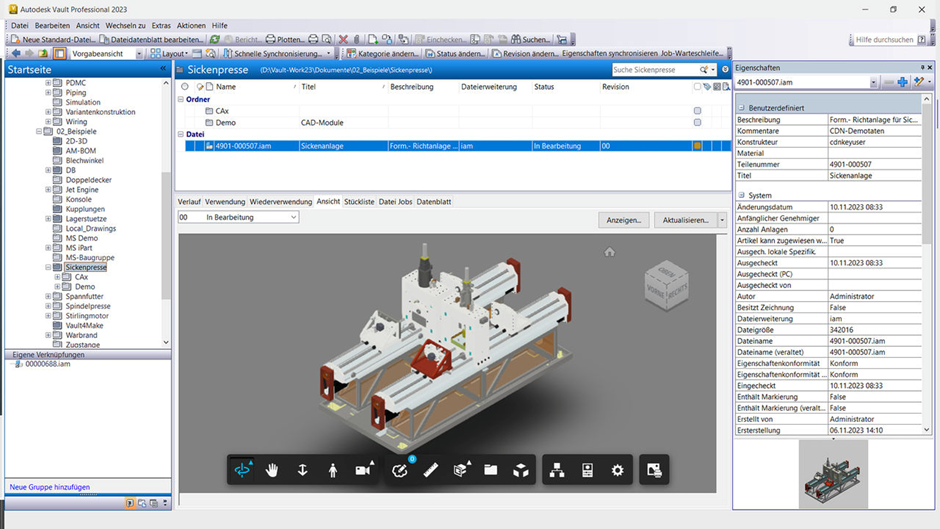Toggle the select-all checkbox in column header

point(697,87)
